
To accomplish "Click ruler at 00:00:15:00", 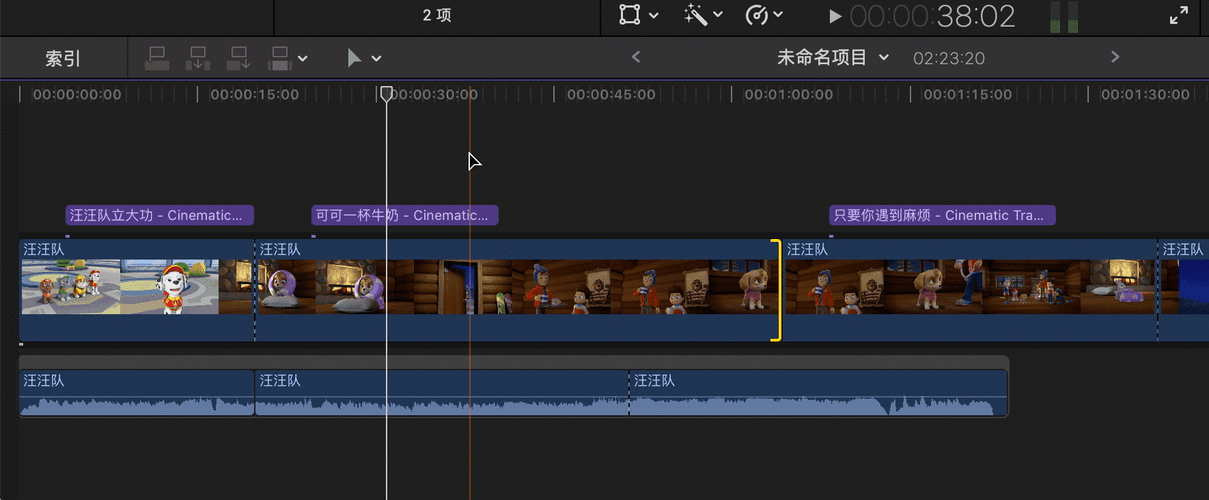I will (x=254, y=94).
